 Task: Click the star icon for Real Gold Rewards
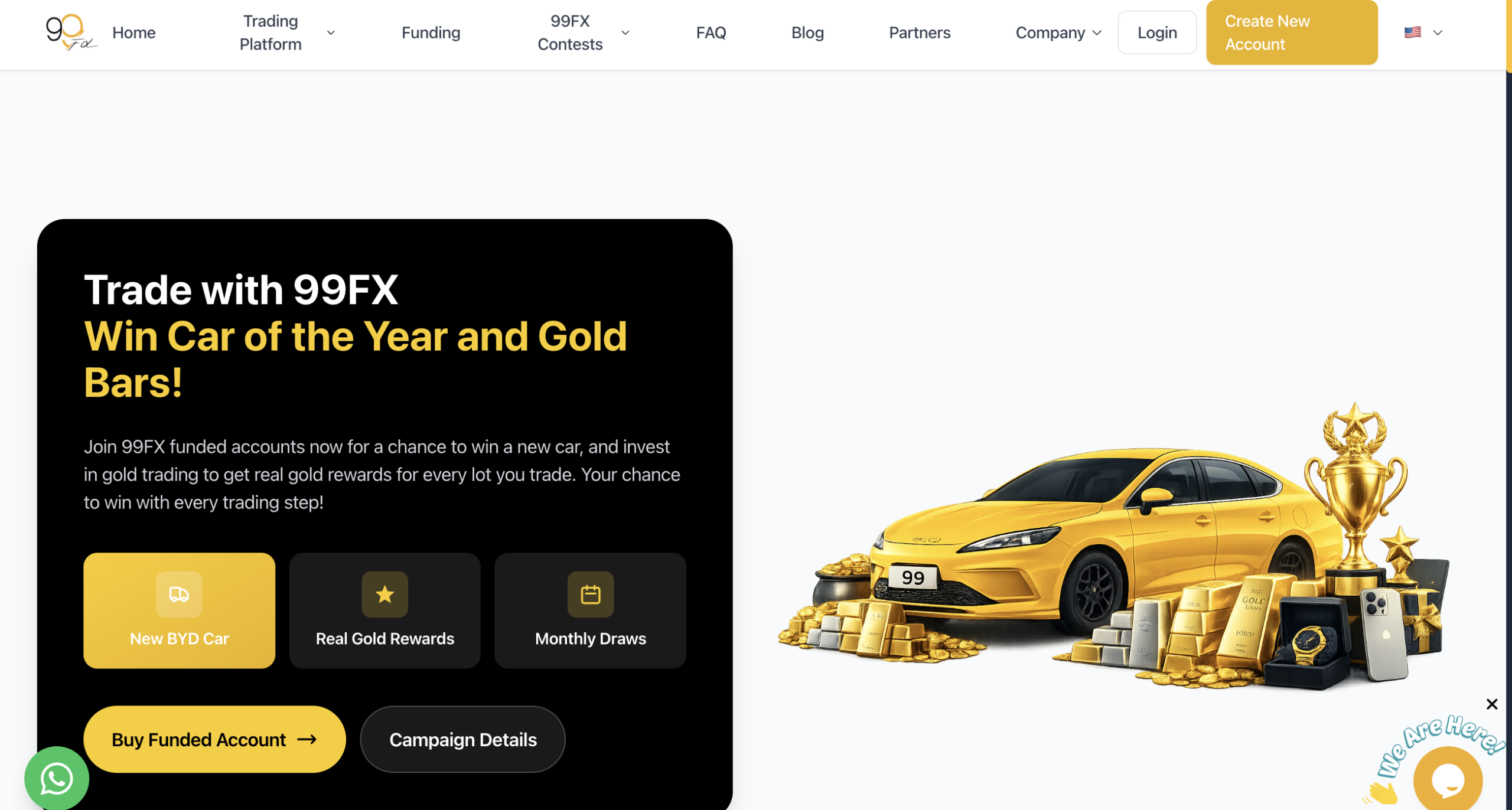384,594
